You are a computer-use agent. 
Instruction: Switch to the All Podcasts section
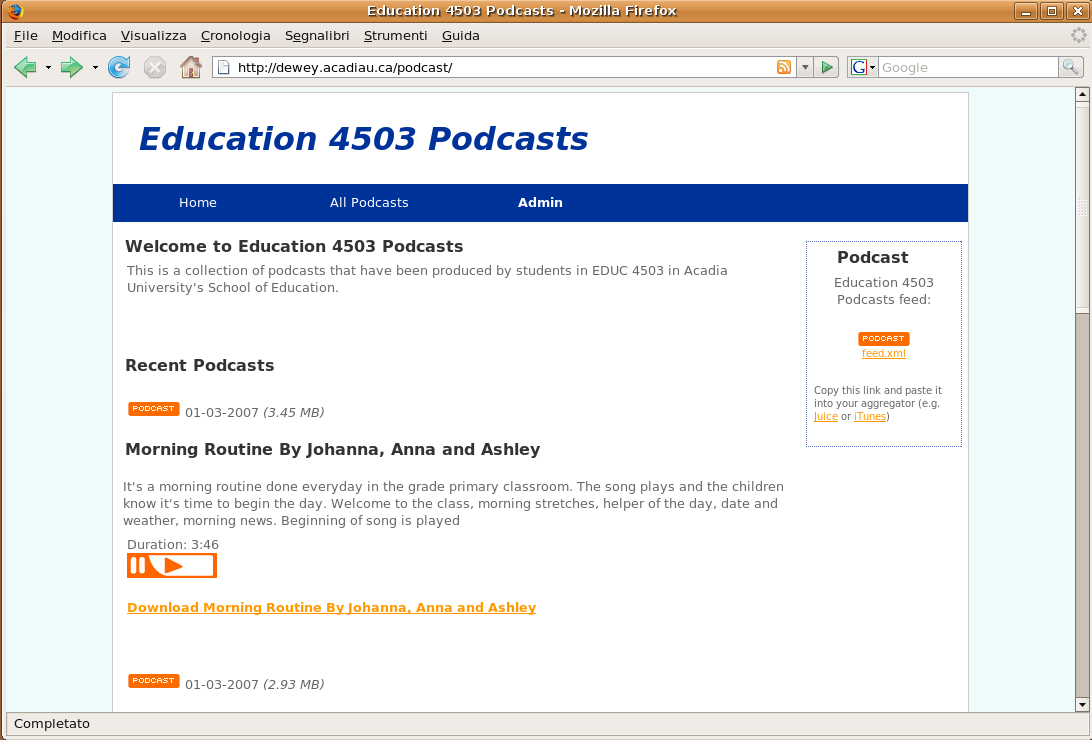369,202
